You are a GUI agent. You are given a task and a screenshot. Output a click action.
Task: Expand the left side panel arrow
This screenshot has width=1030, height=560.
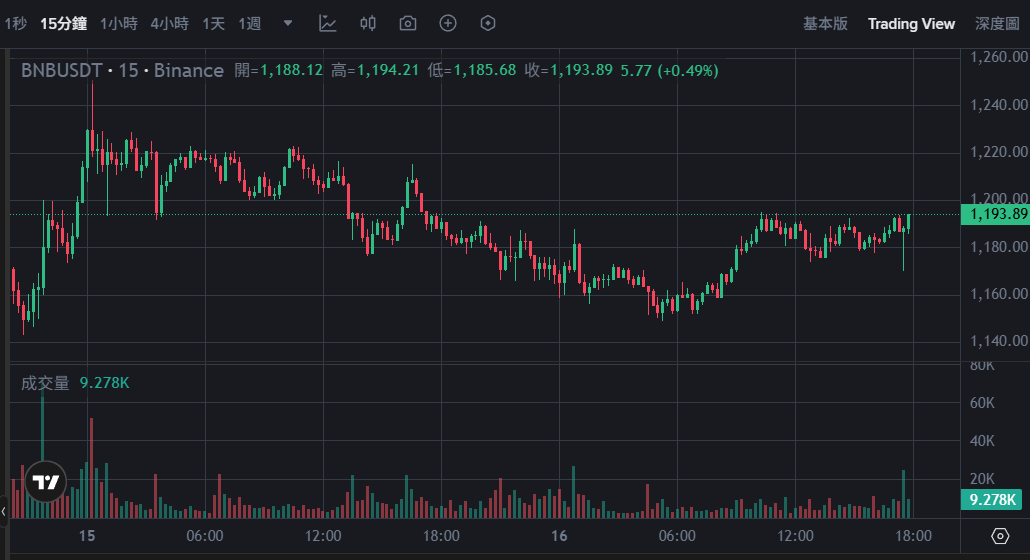point(4,512)
